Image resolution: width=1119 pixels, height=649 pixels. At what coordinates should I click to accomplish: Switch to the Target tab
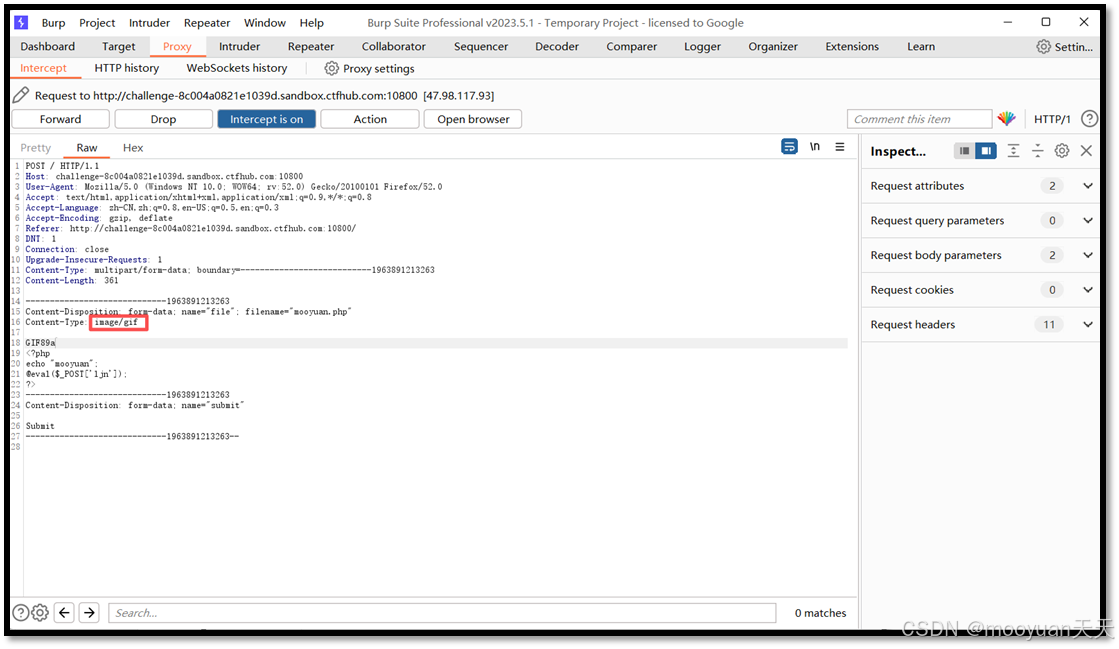click(118, 46)
